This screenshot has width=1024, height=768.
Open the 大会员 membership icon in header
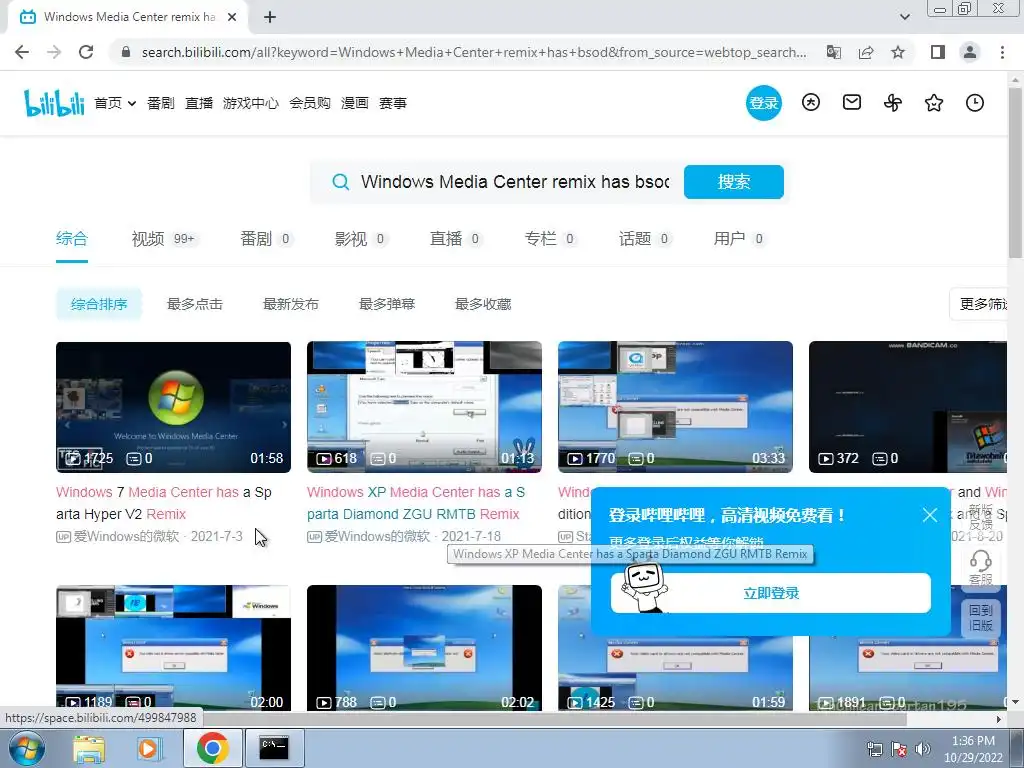point(810,103)
